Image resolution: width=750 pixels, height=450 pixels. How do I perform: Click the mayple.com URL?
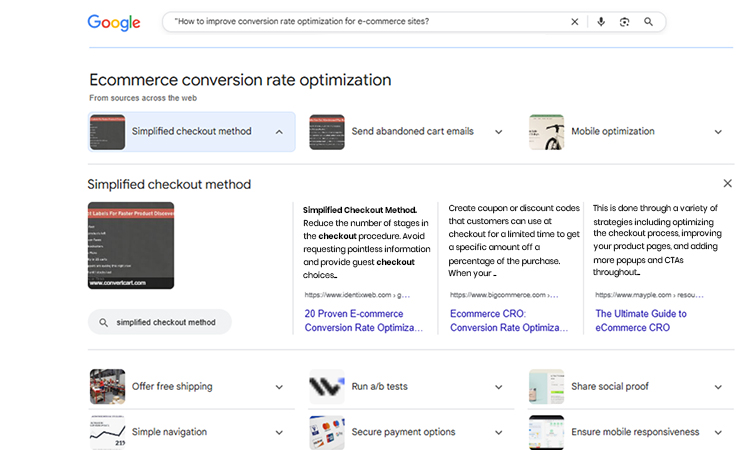click(649, 295)
